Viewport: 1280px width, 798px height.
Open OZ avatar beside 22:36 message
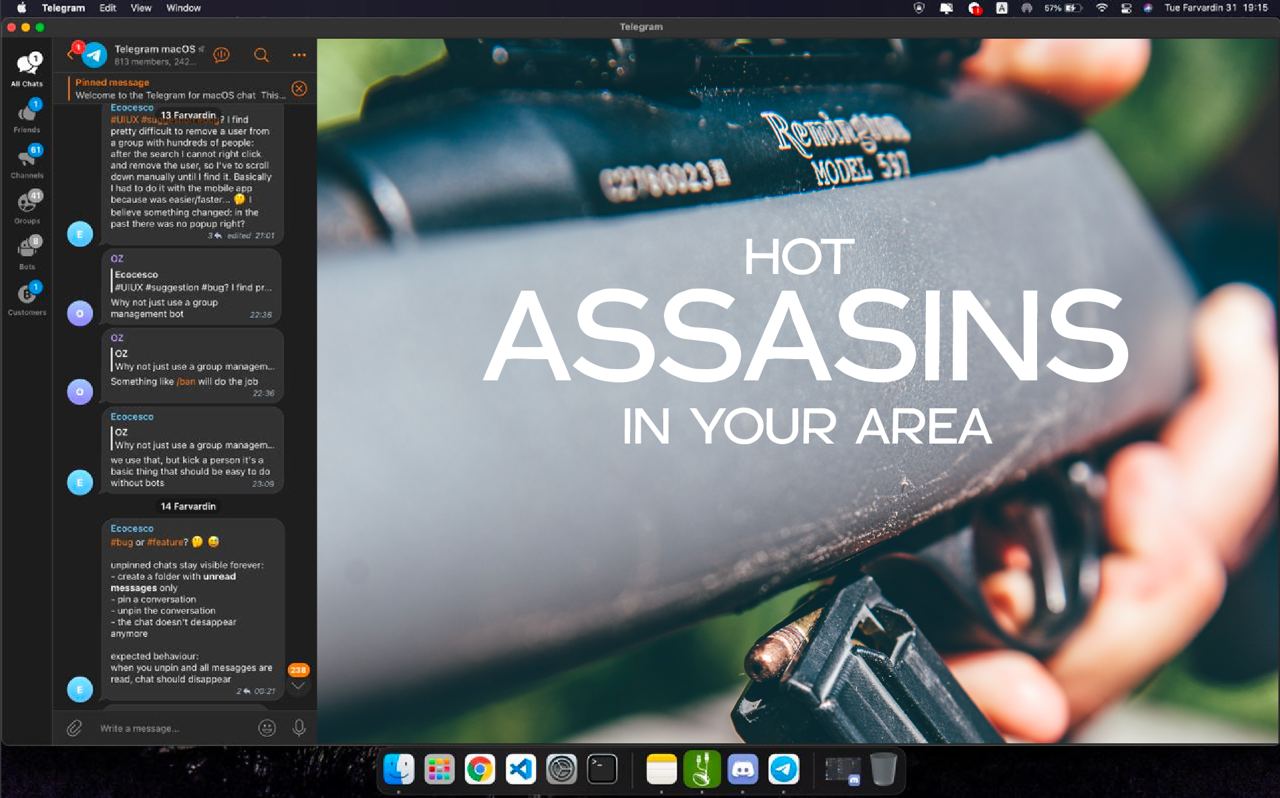pyautogui.click(x=80, y=392)
